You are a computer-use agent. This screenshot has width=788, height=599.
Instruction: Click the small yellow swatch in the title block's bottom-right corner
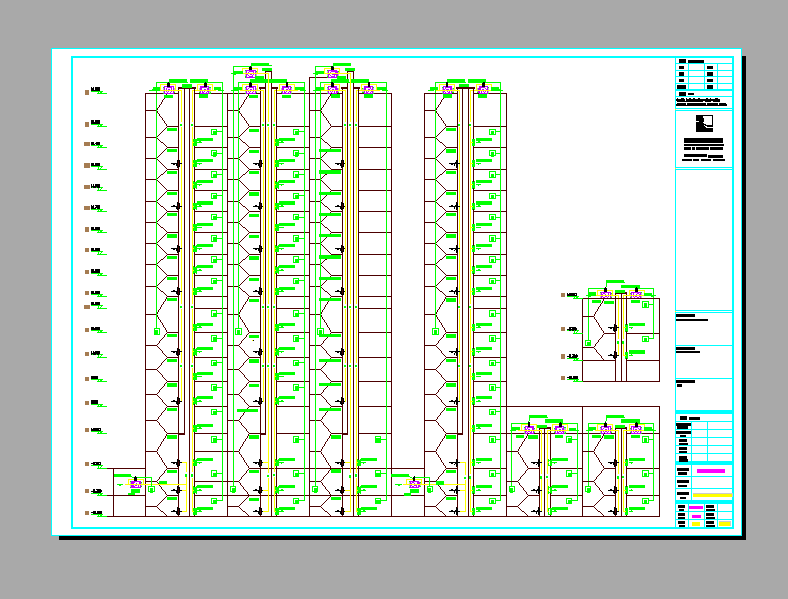(x=724, y=522)
